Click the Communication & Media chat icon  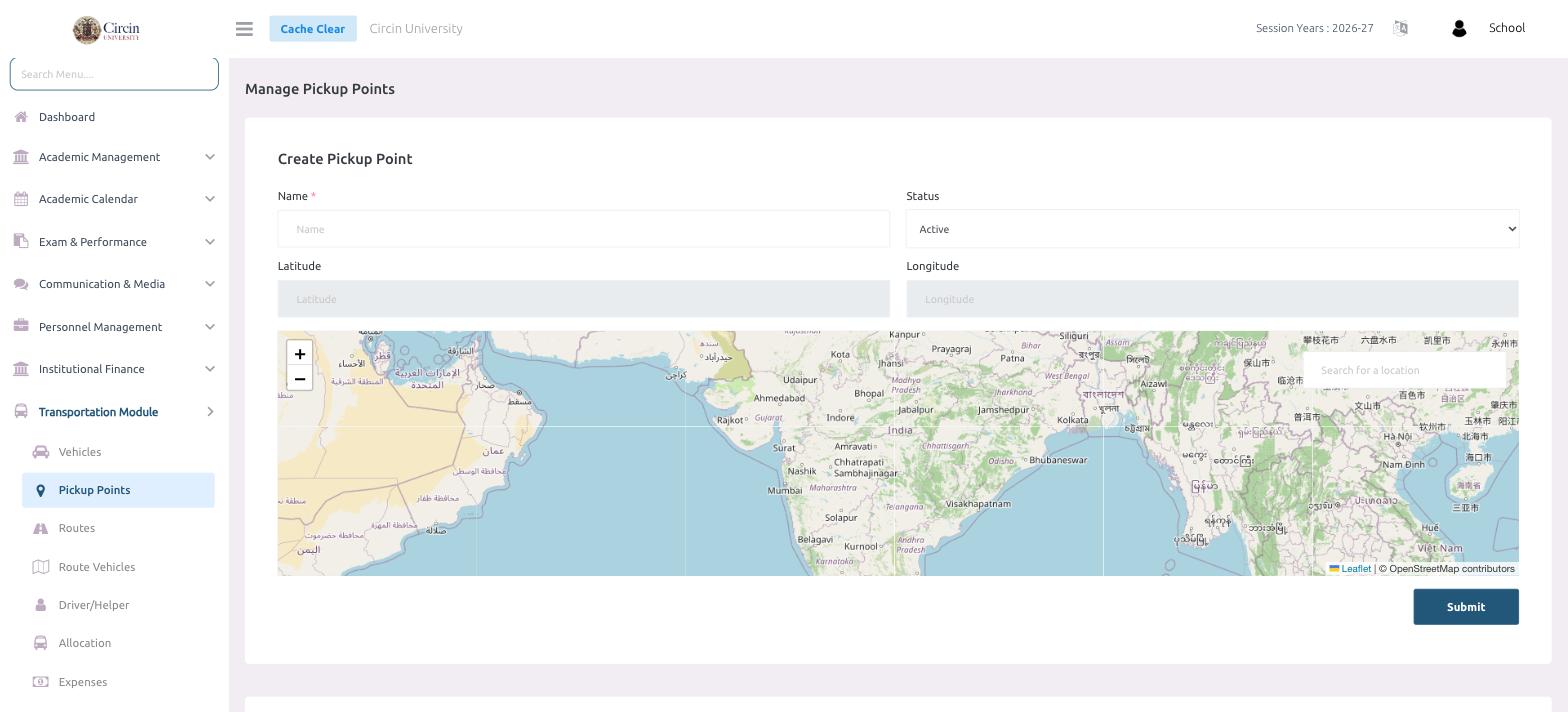[x=21, y=284]
